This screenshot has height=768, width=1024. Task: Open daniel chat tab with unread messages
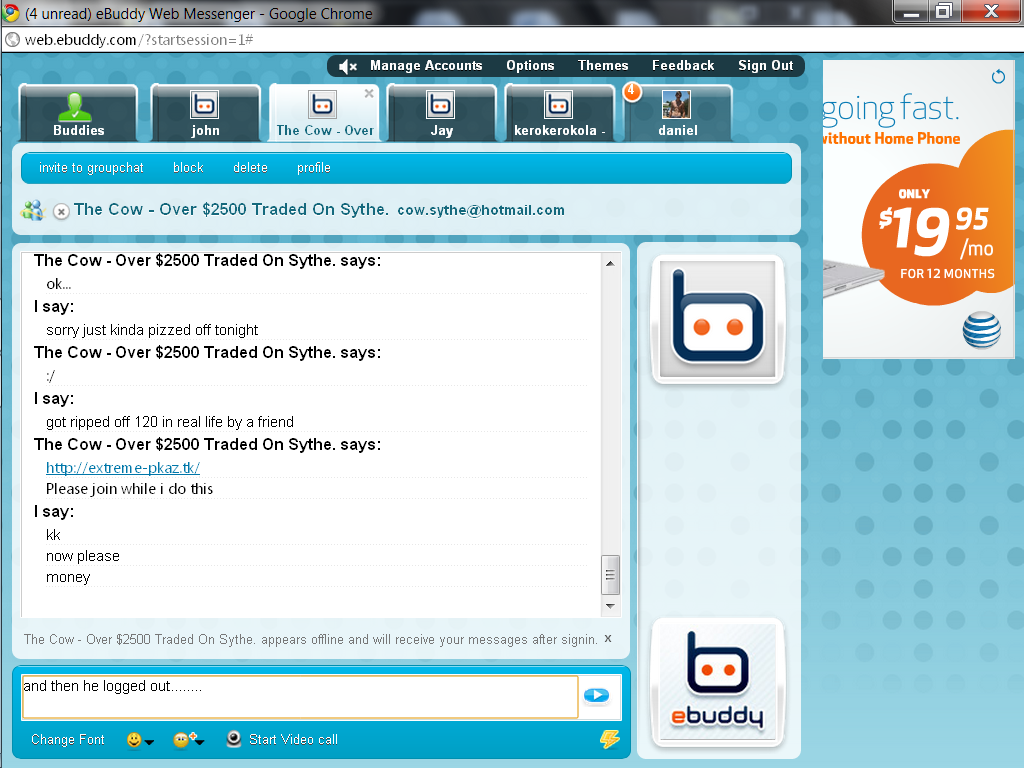click(678, 113)
